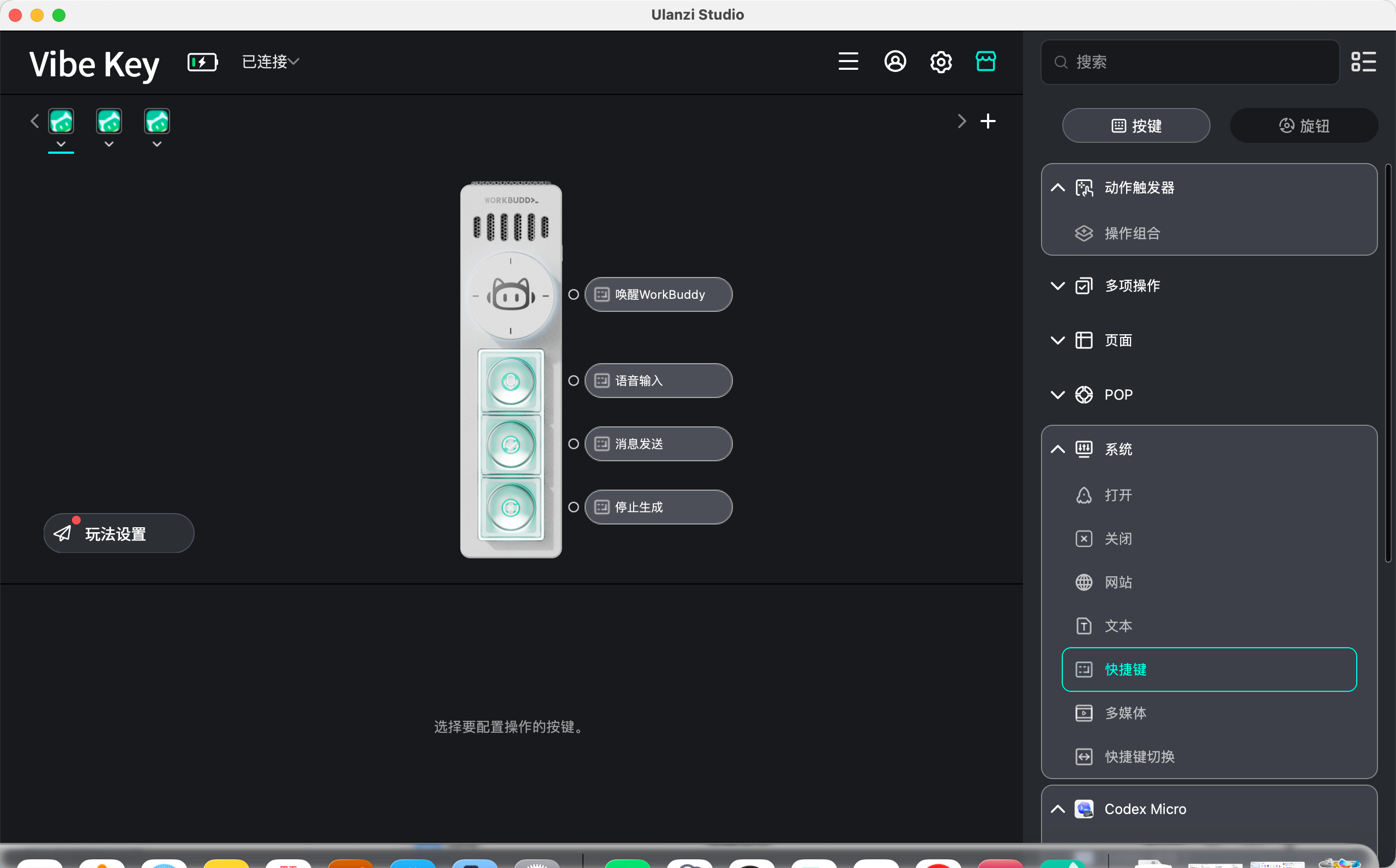Select the 多媒体 system action
This screenshot has height=868, width=1396.
tap(1209, 713)
